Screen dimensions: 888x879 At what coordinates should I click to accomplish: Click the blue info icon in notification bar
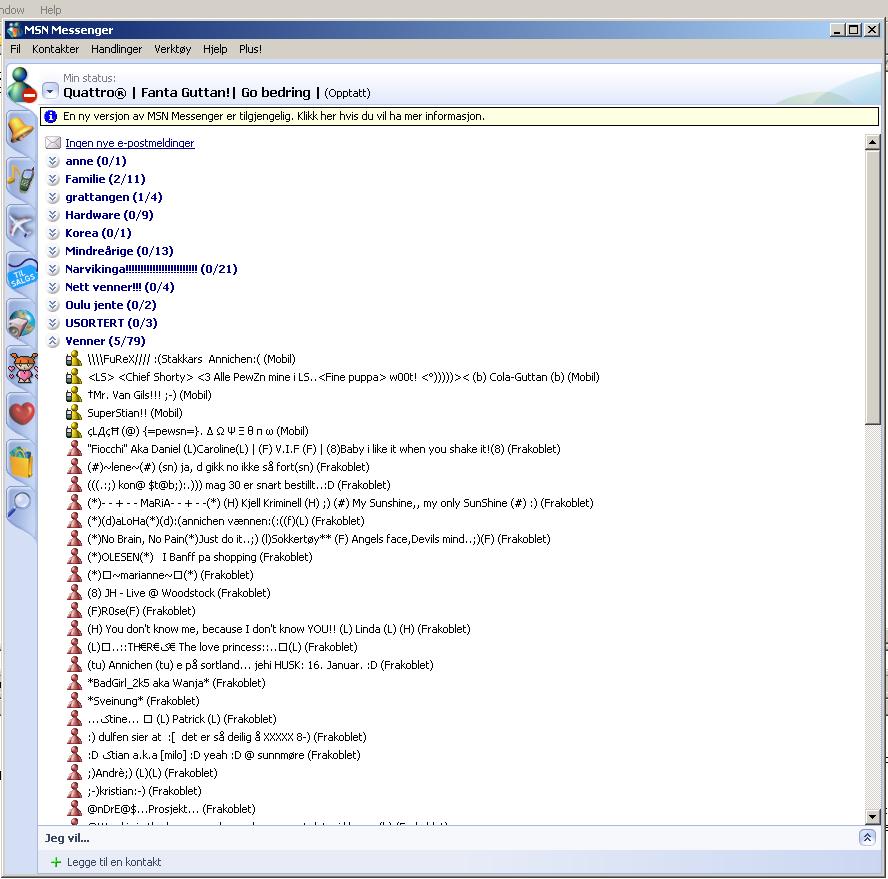pyautogui.click(x=50, y=117)
